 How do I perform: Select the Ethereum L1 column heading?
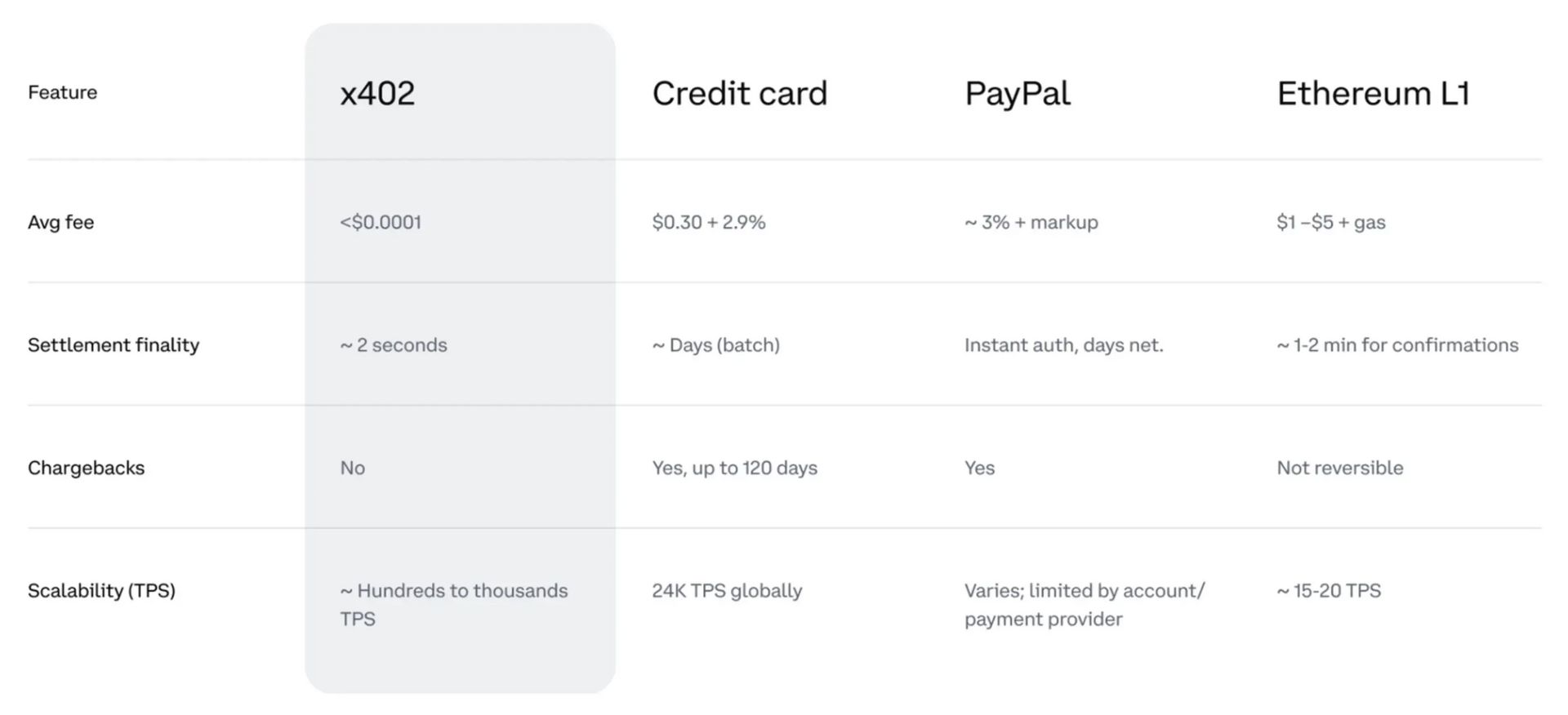pyautogui.click(x=1373, y=93)
